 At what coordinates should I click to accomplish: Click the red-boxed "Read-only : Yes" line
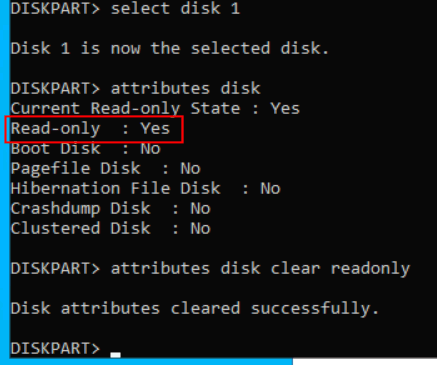coord(94,129)
